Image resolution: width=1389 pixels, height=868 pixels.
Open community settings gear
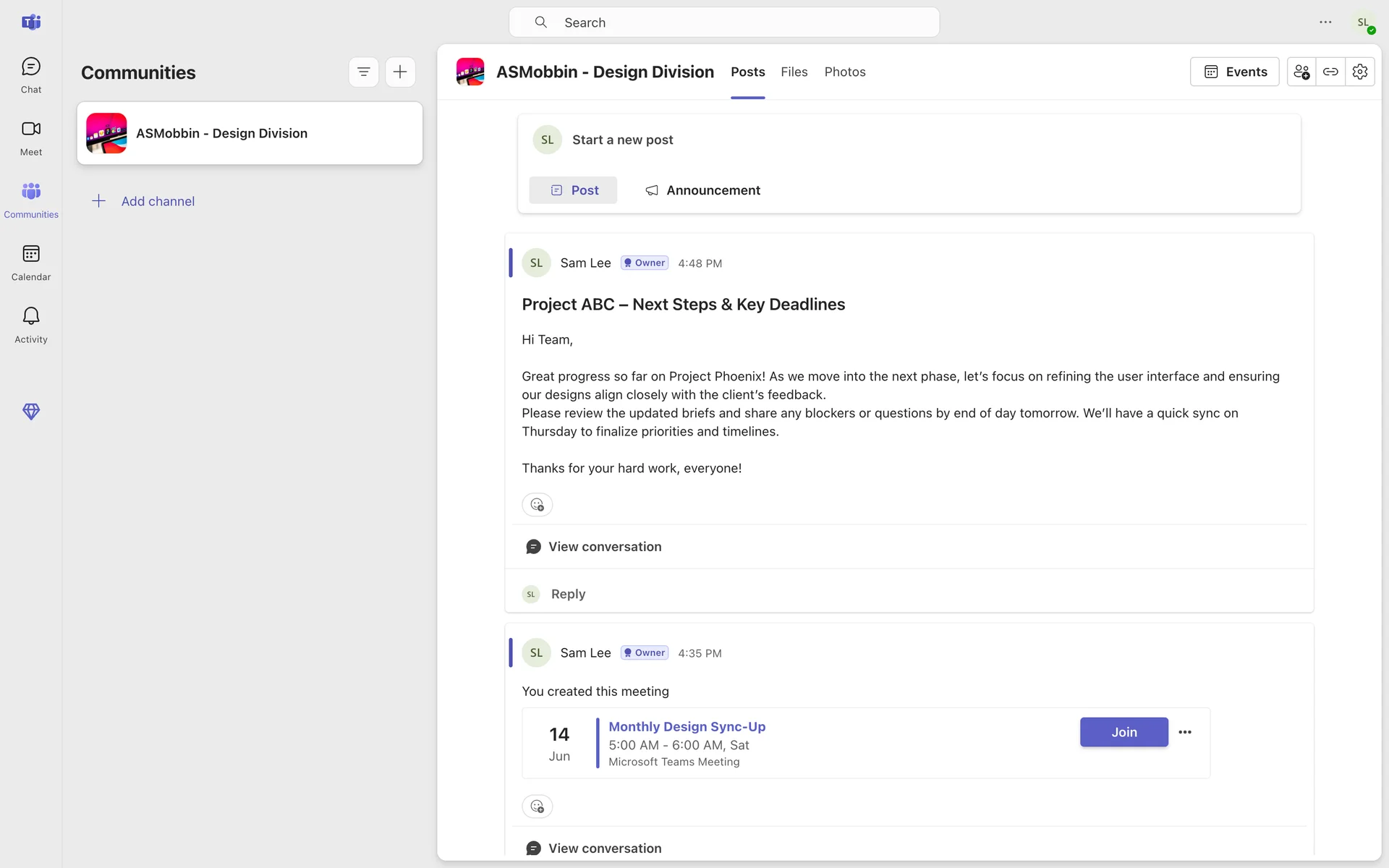[x=1360, y=72]
